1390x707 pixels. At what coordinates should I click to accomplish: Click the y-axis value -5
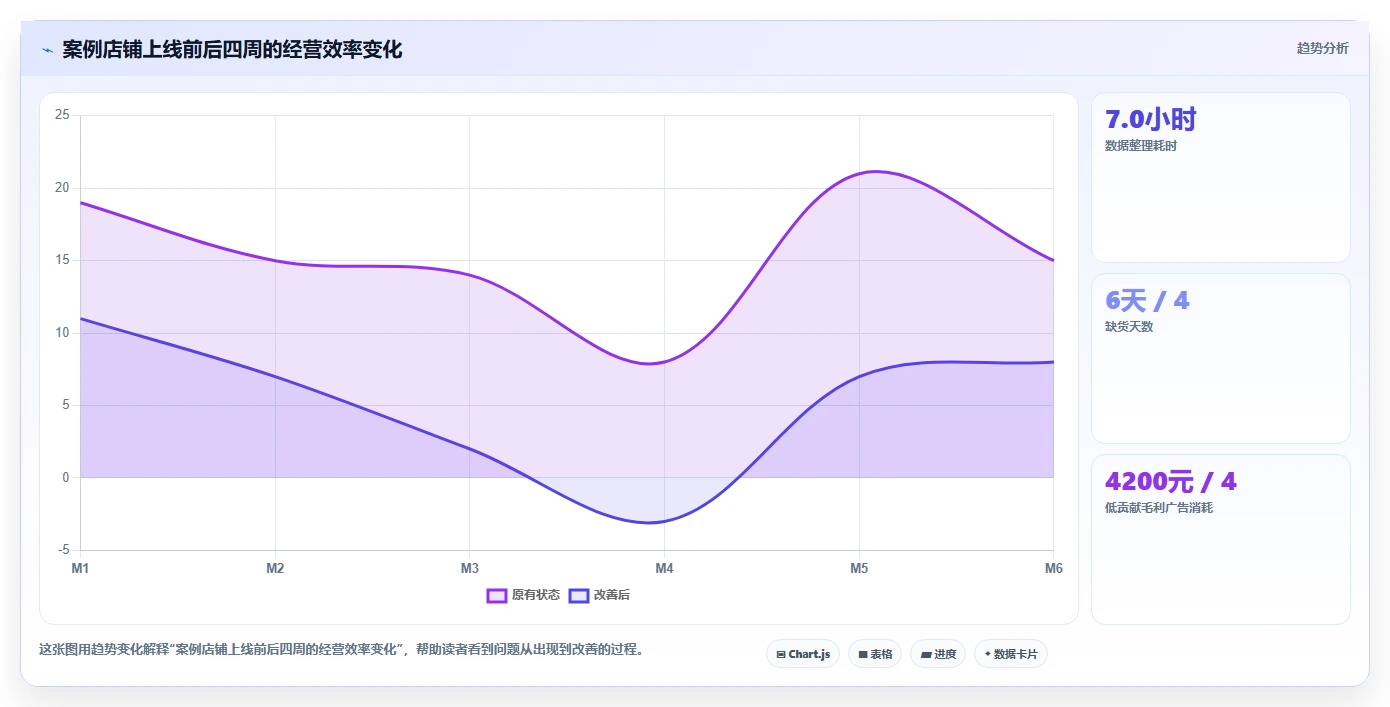tap(64, 550)
